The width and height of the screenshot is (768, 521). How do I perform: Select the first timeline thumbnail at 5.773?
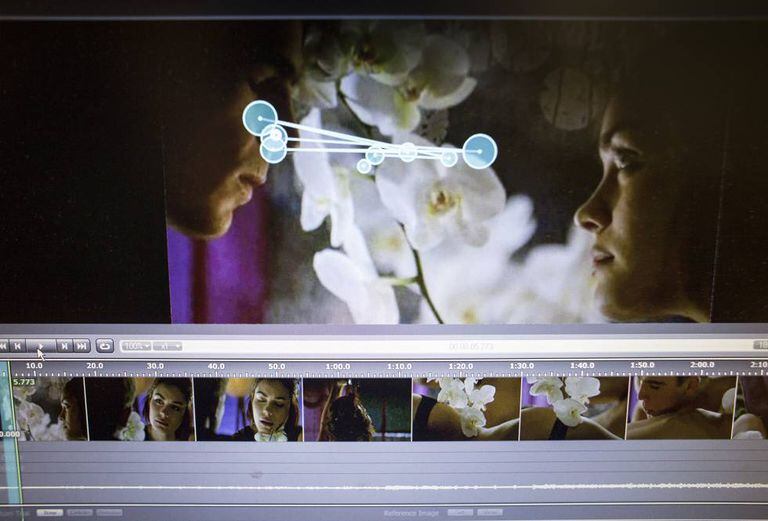click(x=50, y=408)
